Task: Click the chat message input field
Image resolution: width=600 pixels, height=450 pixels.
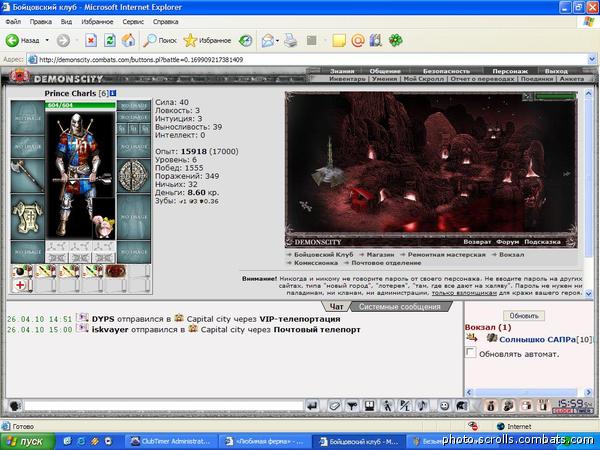Action: coord(163,406)
